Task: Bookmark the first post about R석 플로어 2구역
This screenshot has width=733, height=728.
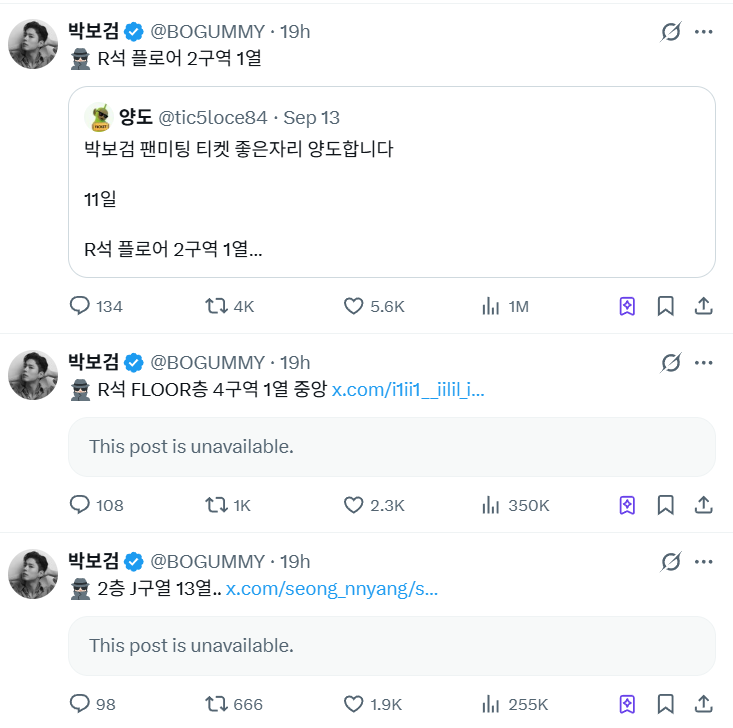Action: [665, 306]
